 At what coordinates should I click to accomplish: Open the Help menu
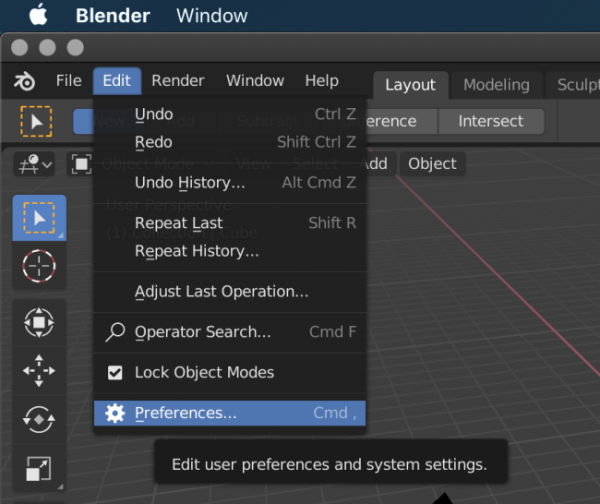(322, 81)
